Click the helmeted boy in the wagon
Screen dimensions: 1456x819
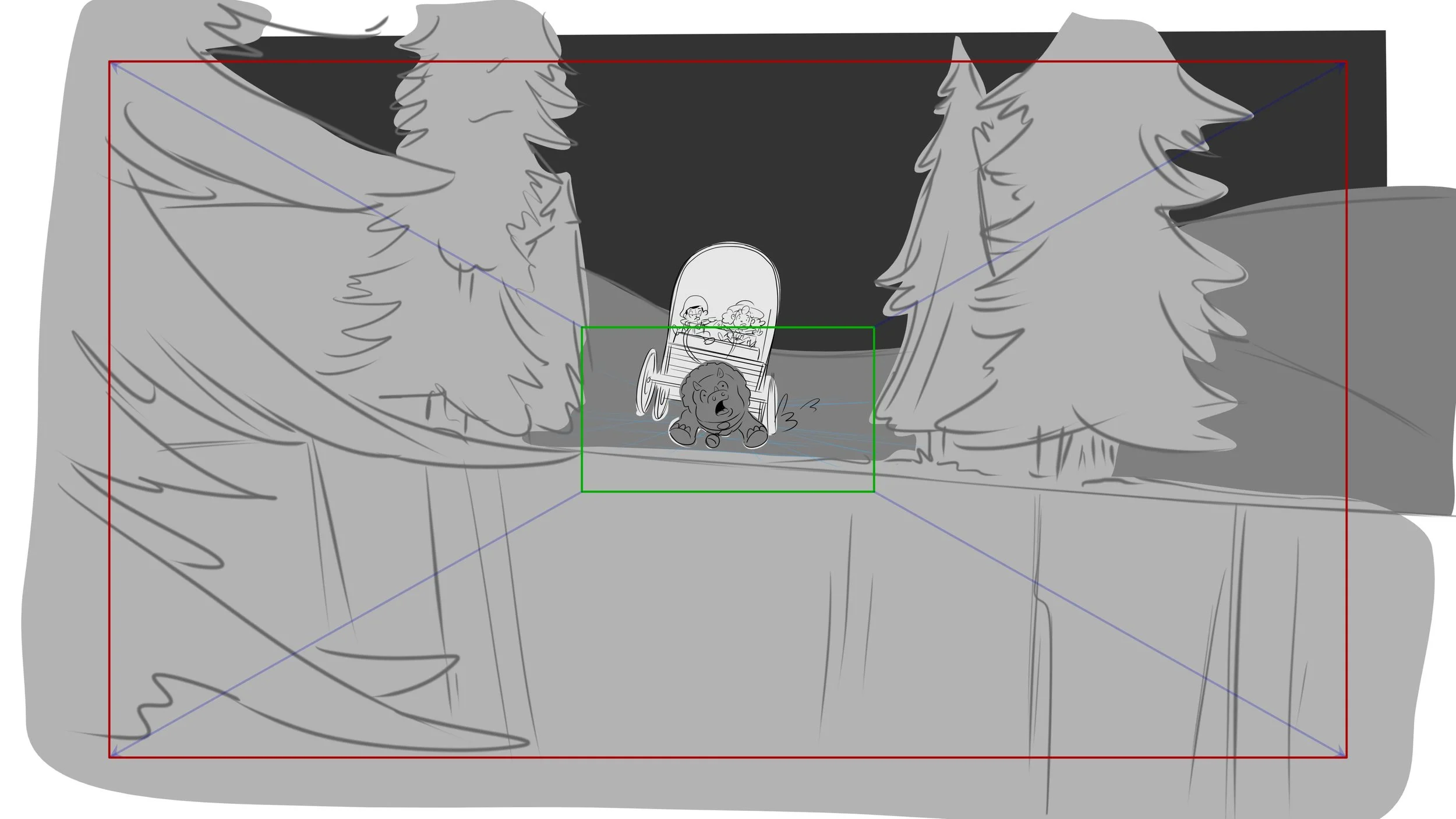(x=694, y=315)
